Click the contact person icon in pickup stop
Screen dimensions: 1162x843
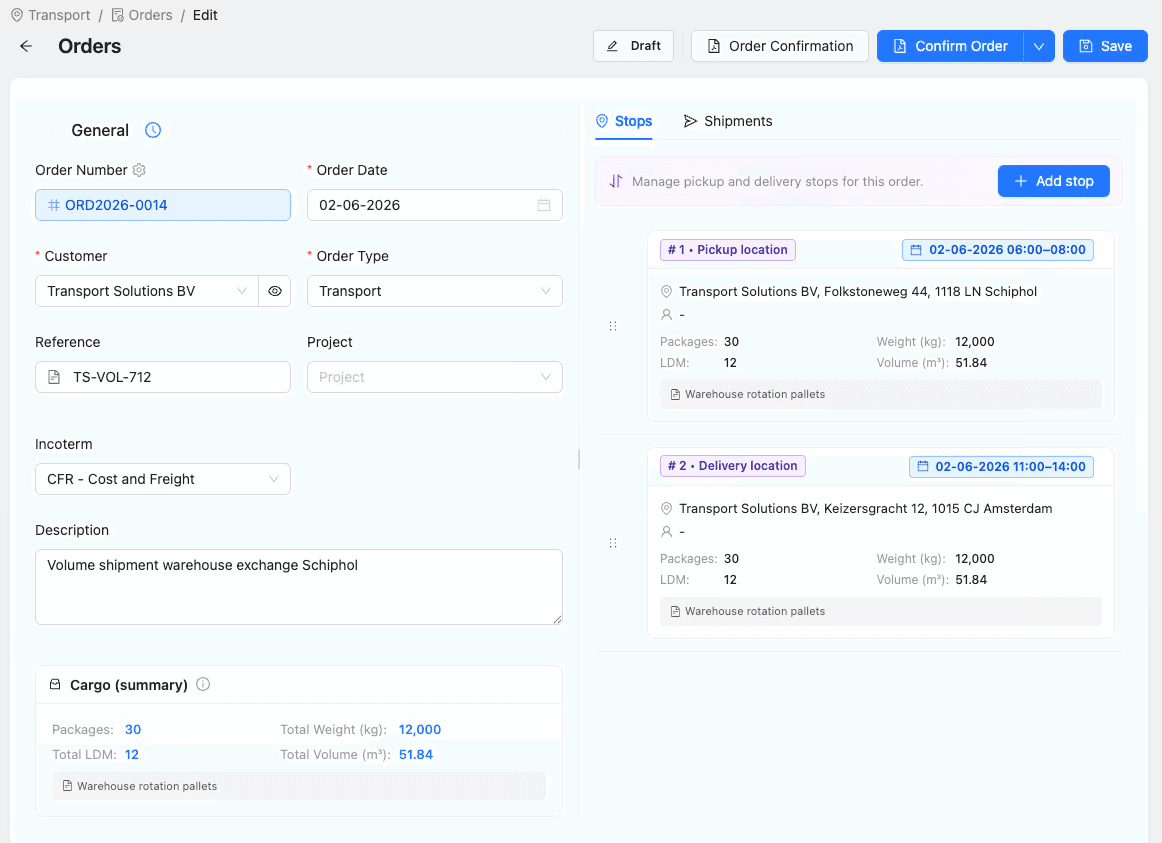tap(666, 315)
